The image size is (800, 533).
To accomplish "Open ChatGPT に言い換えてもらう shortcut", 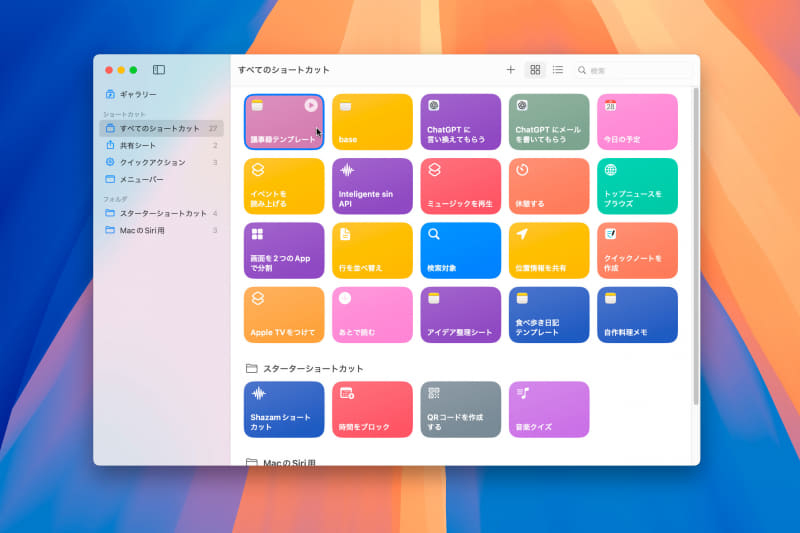I will [460, 122].
